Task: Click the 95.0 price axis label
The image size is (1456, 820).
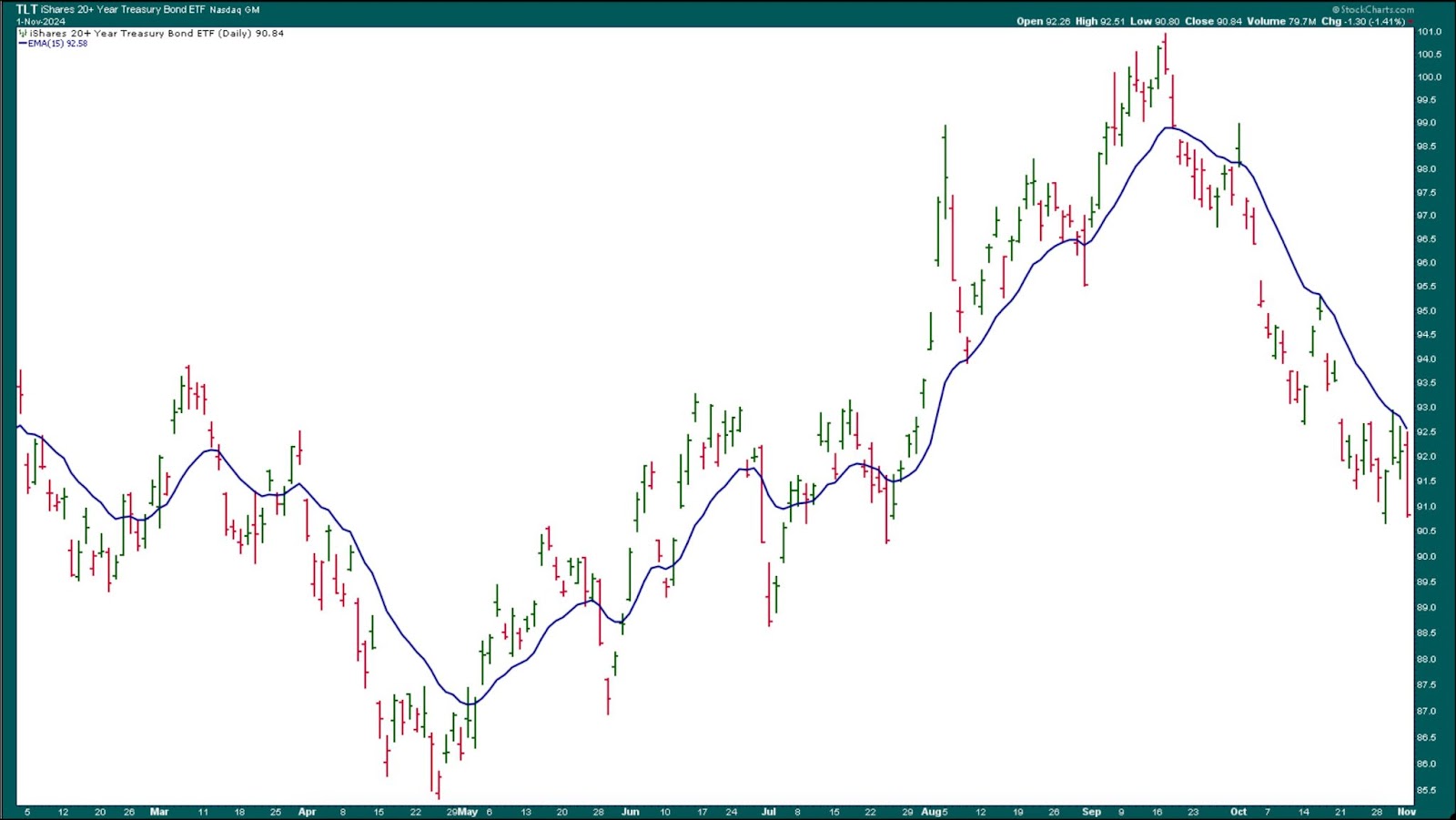Action: tap(1426, 310)
